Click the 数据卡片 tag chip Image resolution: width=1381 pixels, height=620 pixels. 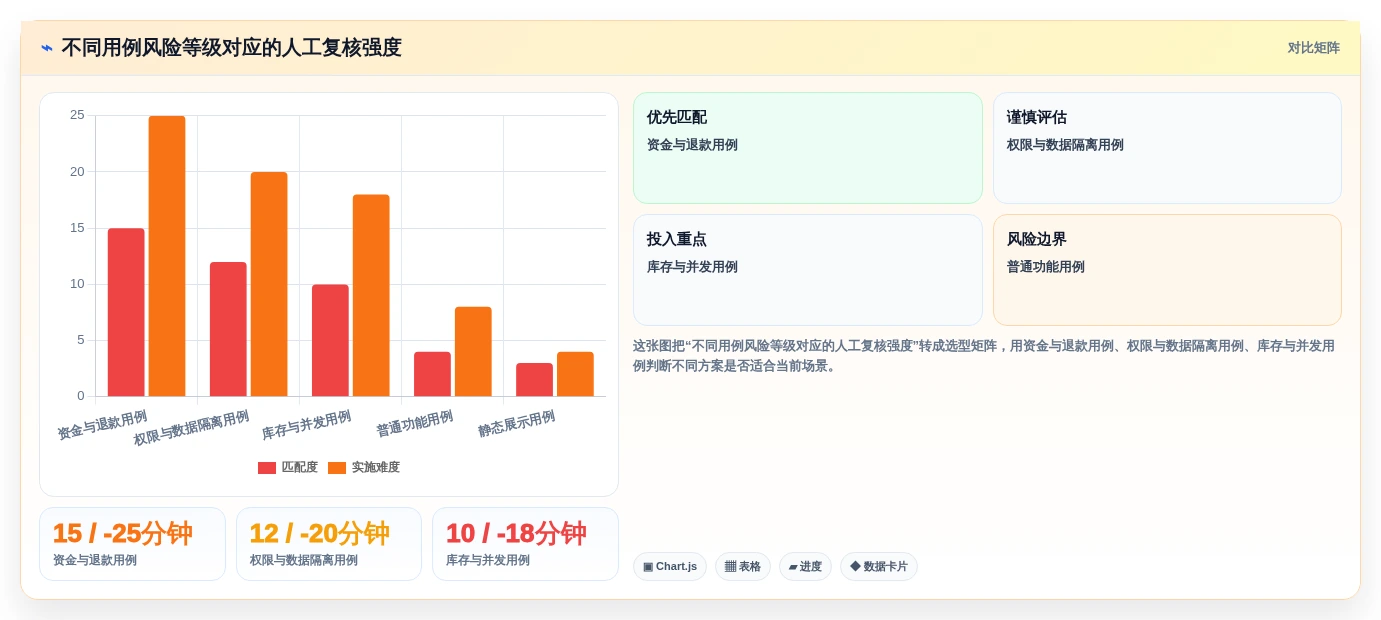[x=879, y=567]
